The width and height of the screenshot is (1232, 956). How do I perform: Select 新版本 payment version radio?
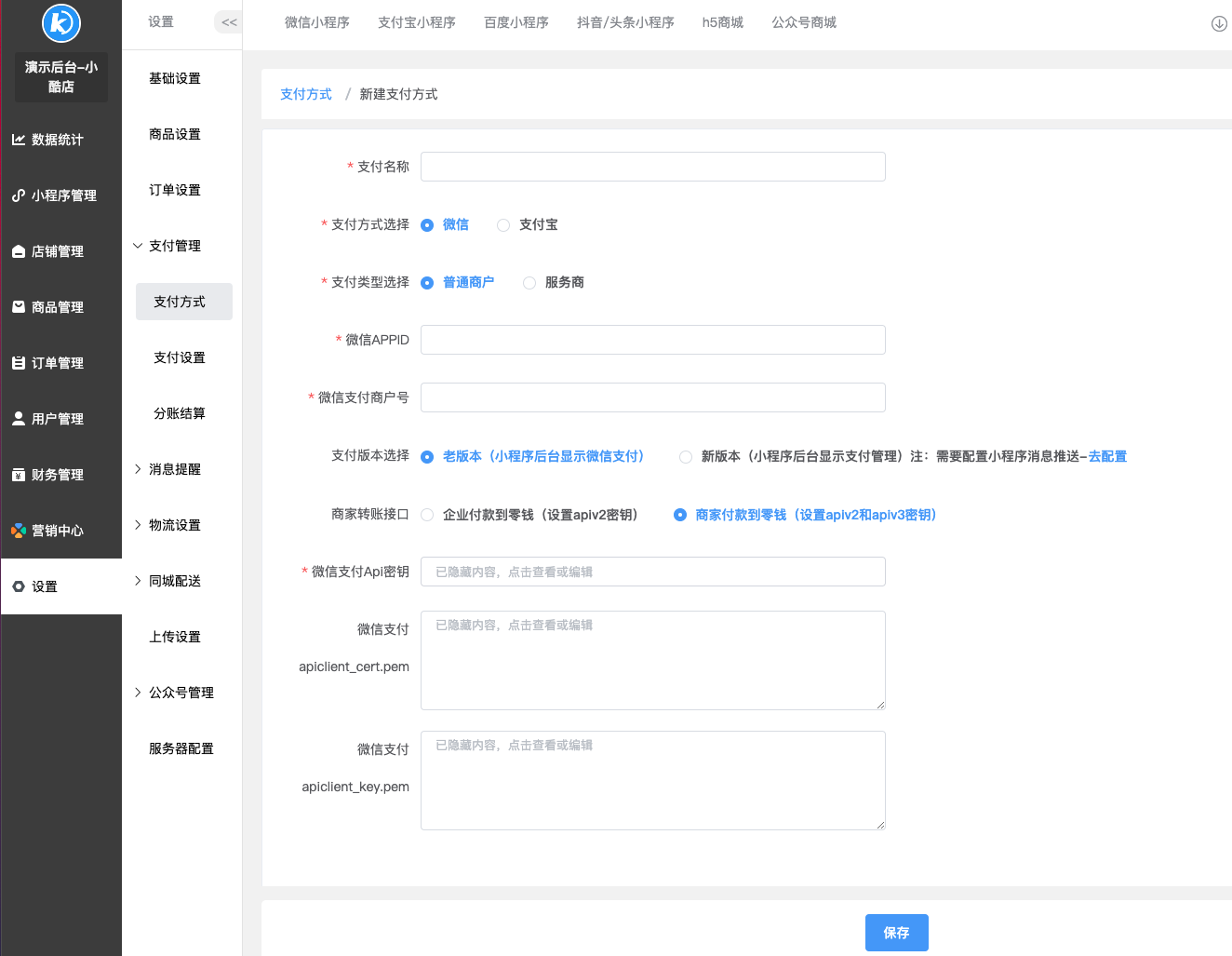pos(686,457)
